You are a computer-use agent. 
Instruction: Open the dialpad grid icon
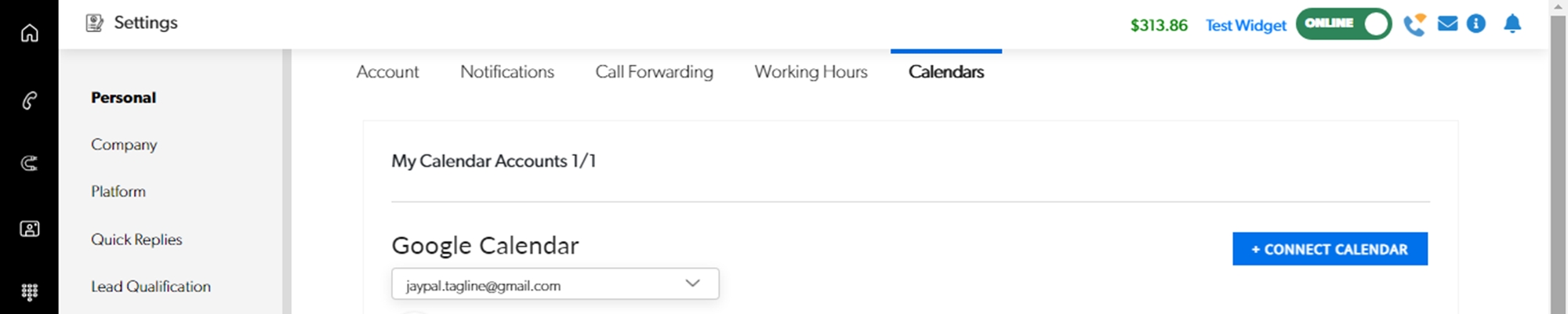tap(29, 292)
